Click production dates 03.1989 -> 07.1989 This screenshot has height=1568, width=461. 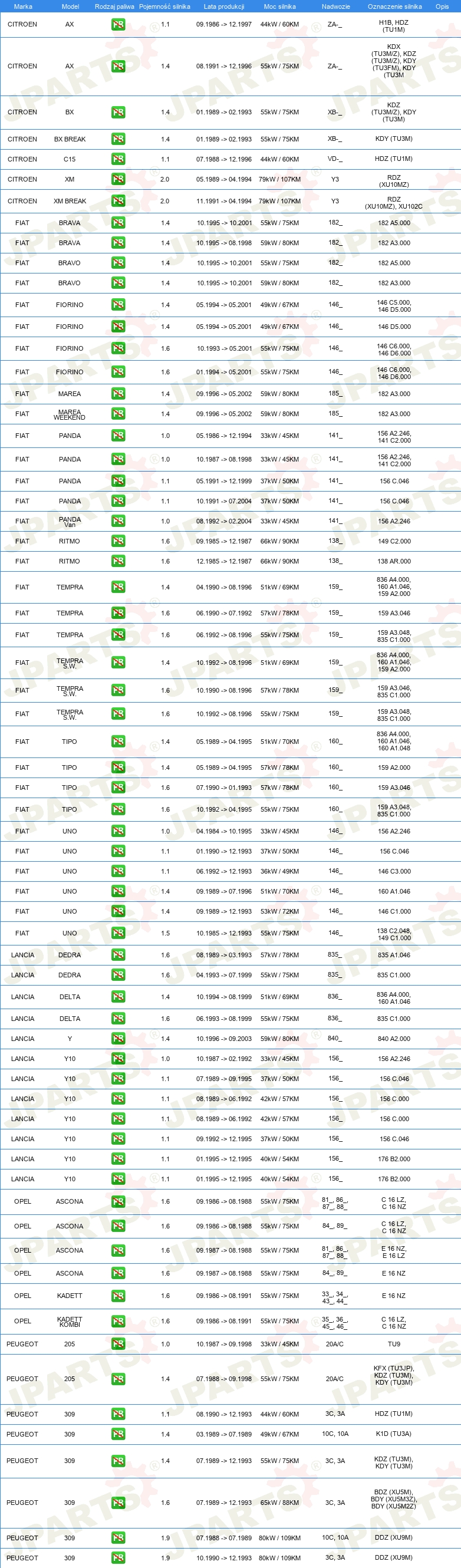[223, 1435]
